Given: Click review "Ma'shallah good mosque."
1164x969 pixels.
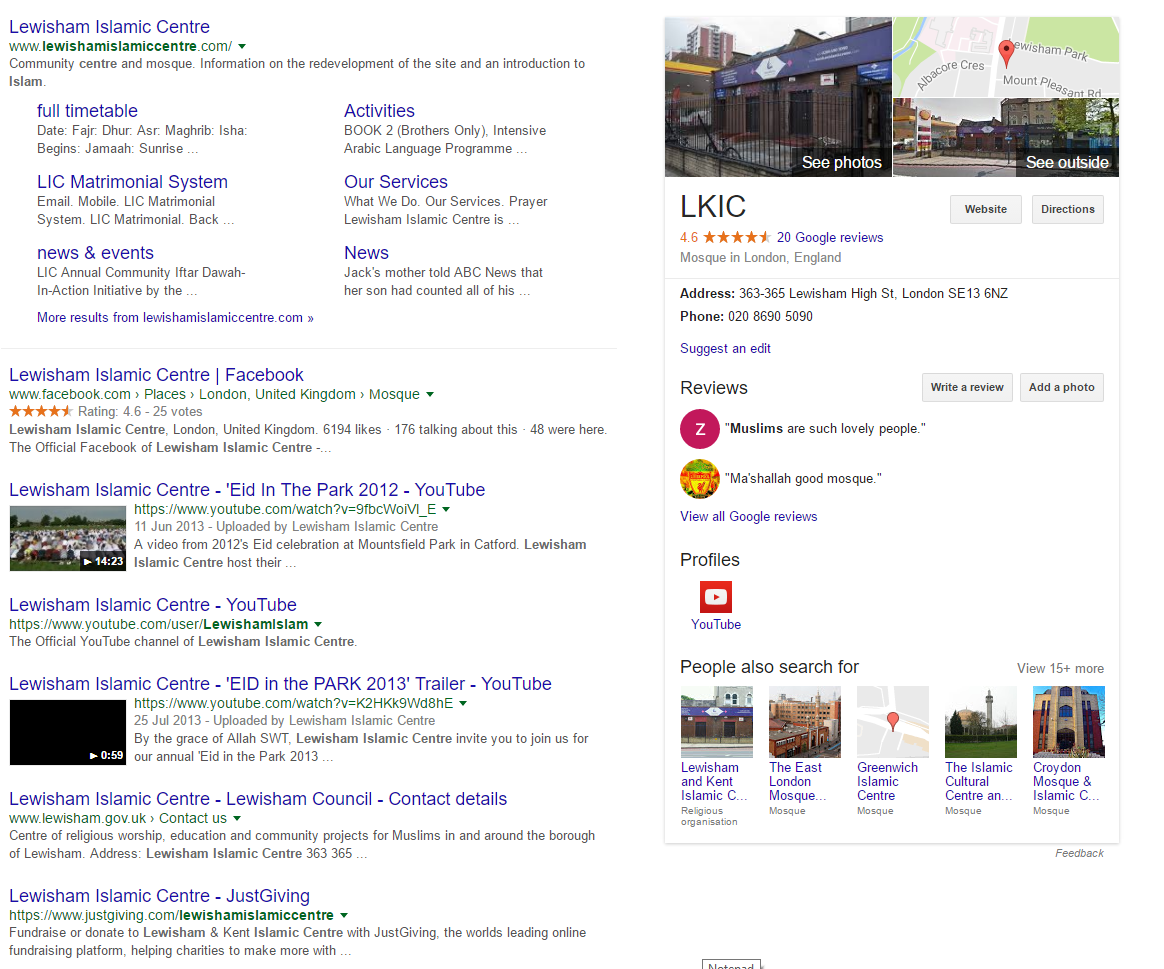Looking at the screenshot, I should point(803,479).
